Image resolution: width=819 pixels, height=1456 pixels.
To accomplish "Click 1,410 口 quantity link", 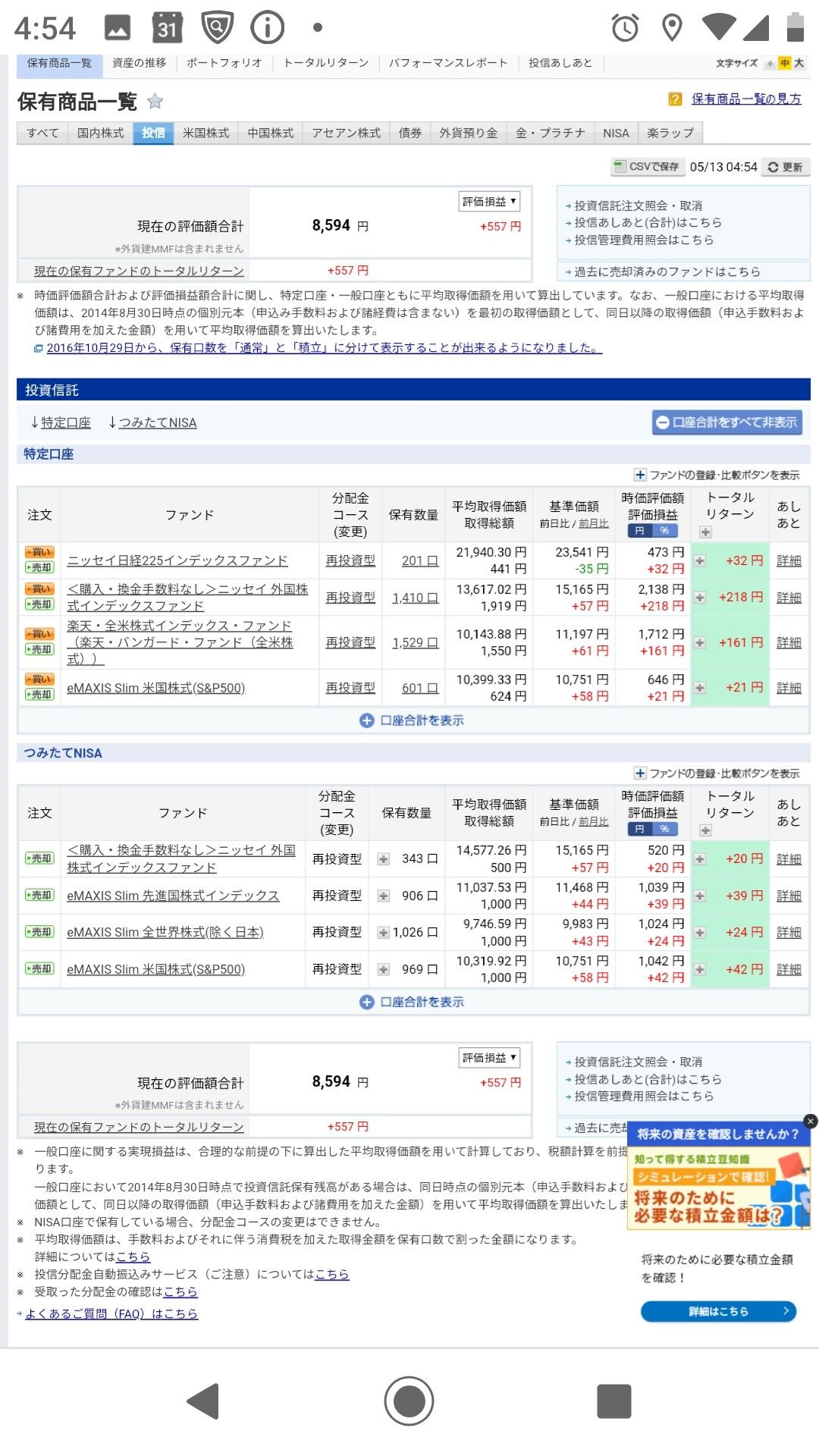I will [415, 598].
